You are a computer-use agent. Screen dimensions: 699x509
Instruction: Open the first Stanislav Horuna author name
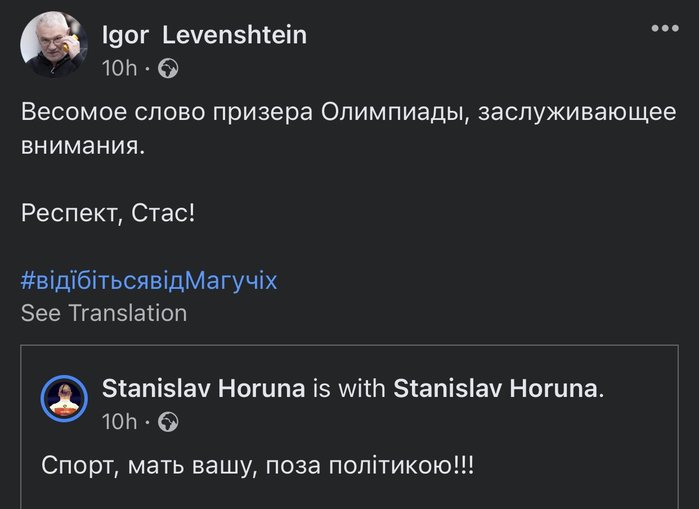pyautogui.click(x=204, y=388)
